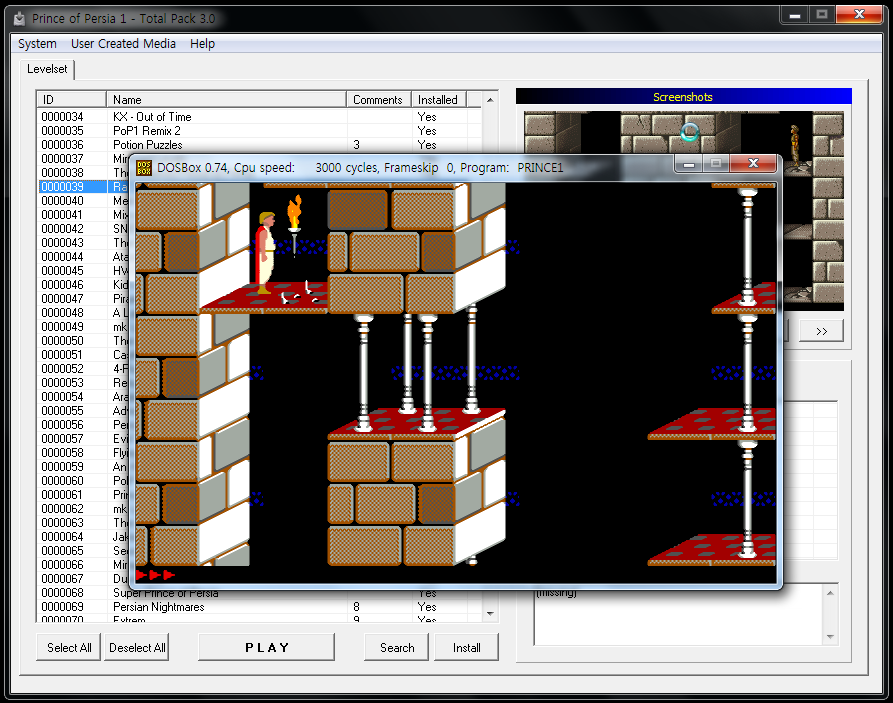Click the comment count 3 for Potion Puzzles

(x=357, y=145)
